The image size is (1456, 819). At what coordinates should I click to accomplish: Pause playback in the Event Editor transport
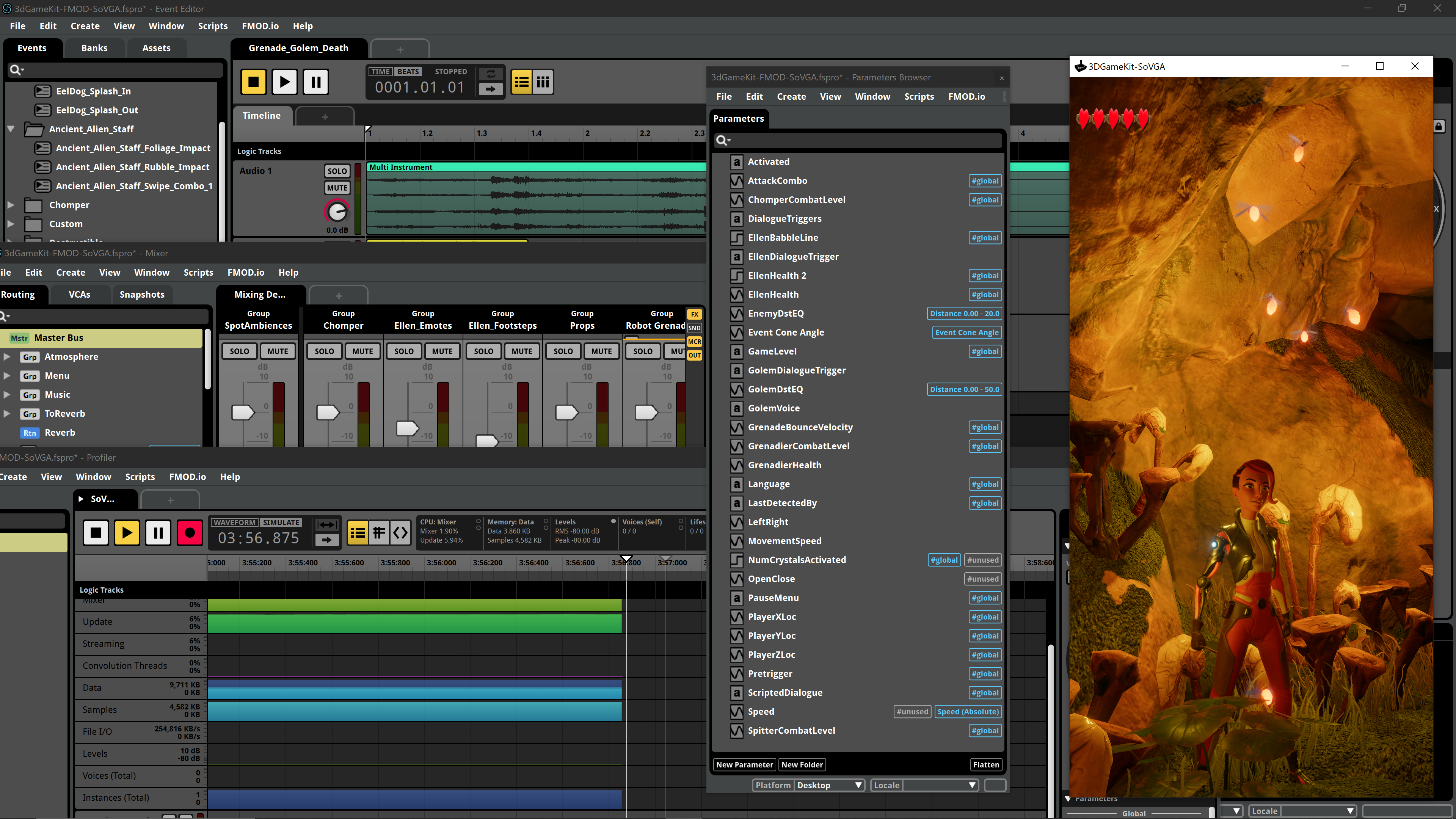[316, 82]
